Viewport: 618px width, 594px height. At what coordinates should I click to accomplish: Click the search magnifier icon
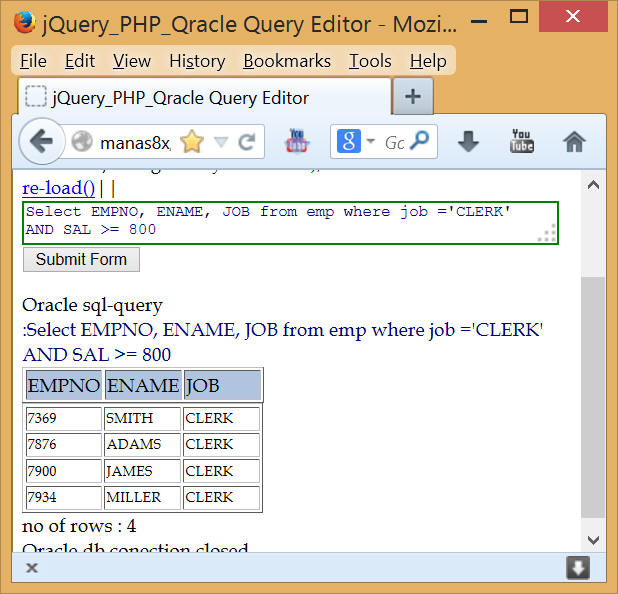(420, 142)
